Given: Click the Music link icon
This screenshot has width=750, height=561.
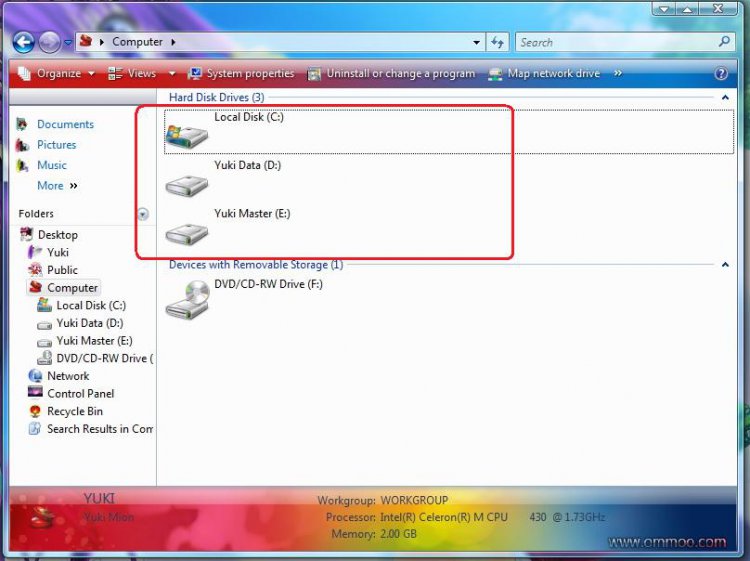Looking at the screenshot, I should pos(22,165).
